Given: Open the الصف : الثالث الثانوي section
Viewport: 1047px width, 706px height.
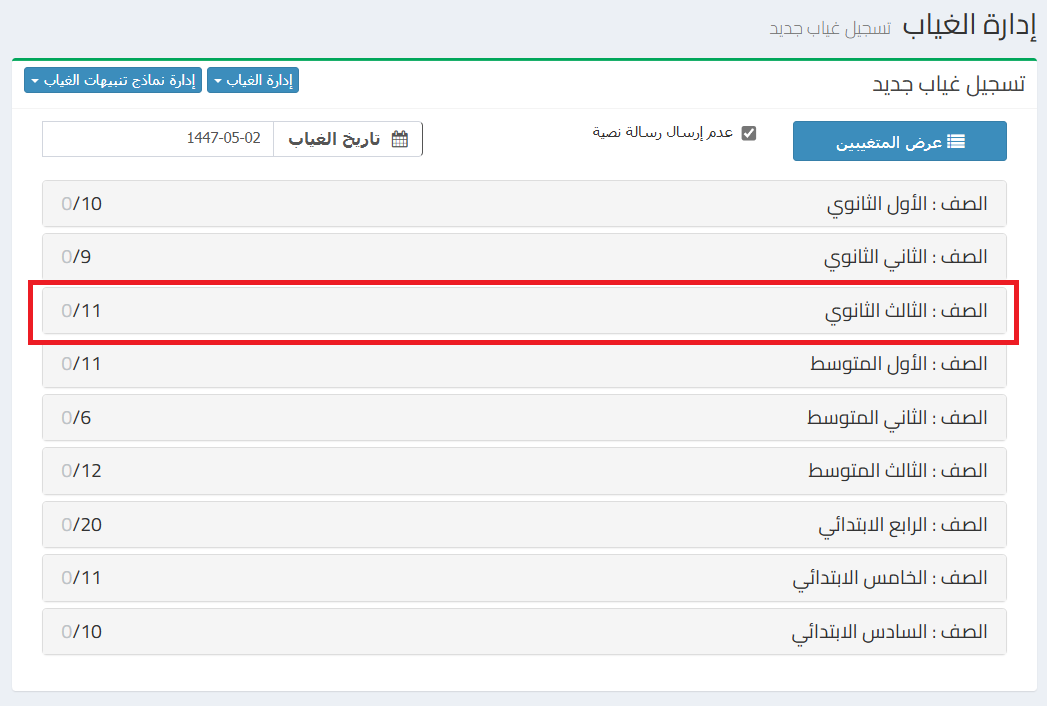Looking at the screenshot, I should tap(906, 311).
